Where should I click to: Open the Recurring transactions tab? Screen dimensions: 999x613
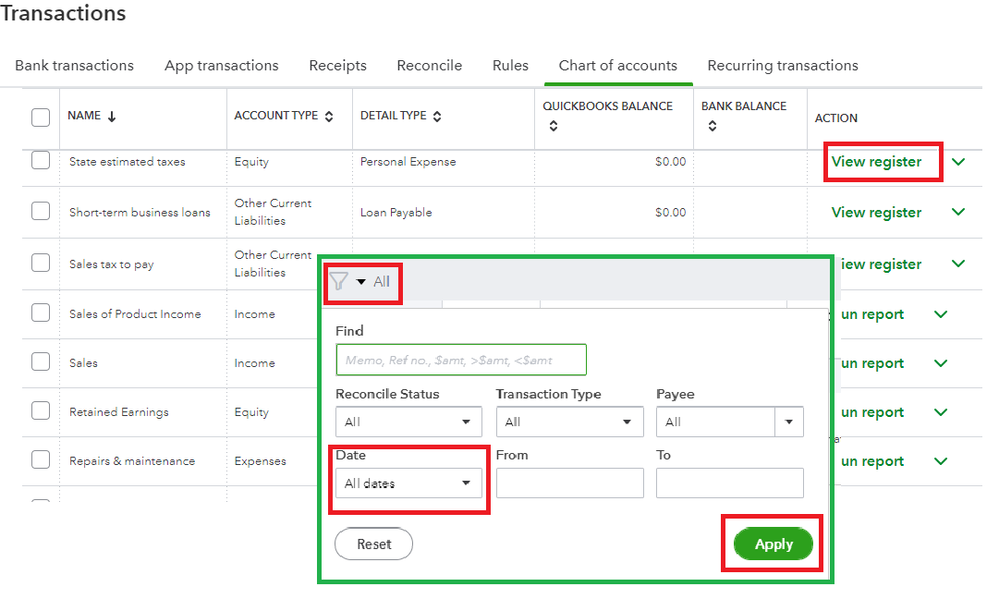click(x=782, y=66)
